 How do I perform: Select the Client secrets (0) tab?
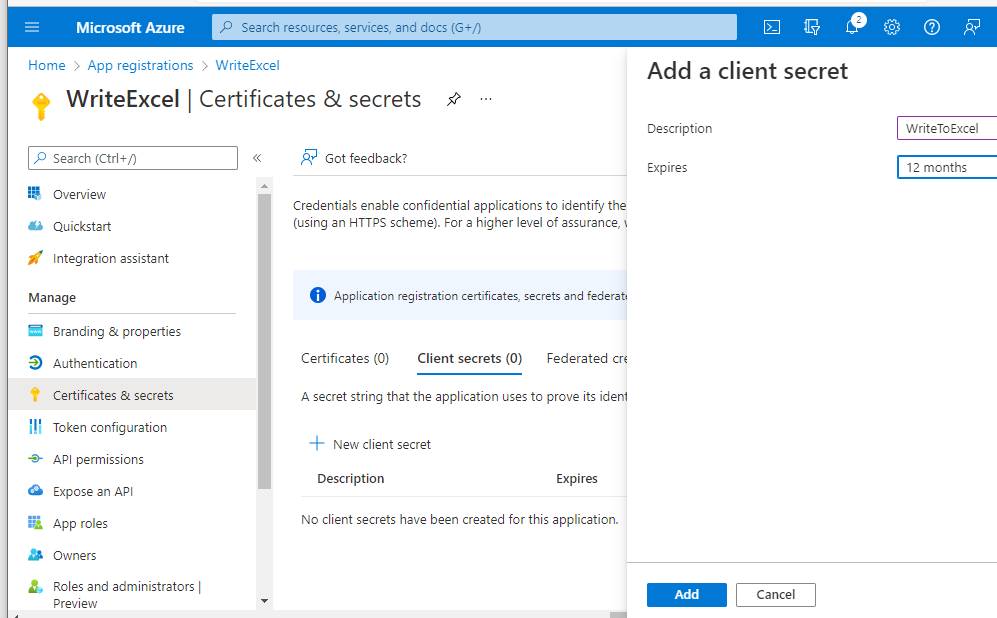469,359
